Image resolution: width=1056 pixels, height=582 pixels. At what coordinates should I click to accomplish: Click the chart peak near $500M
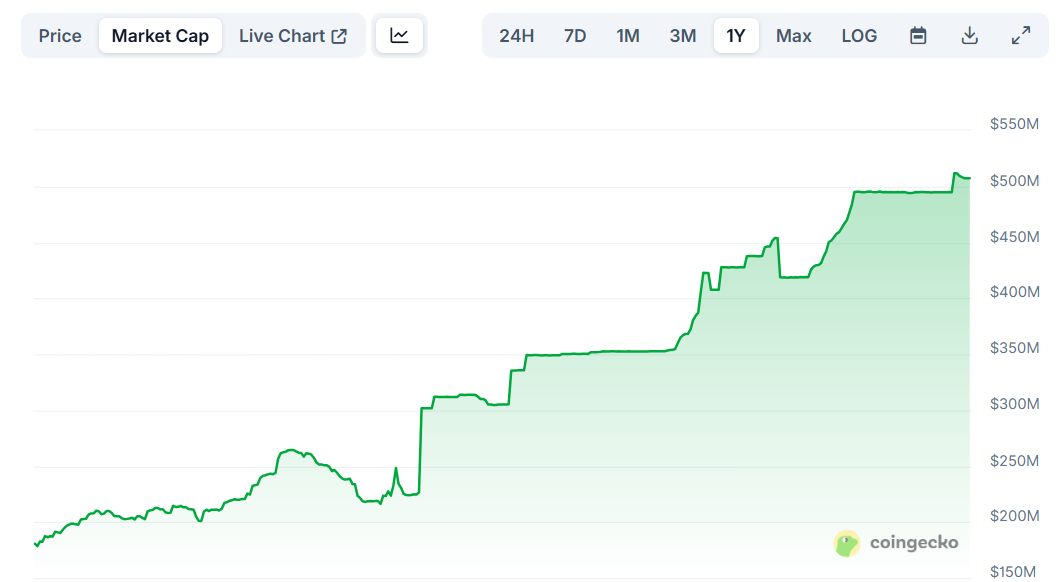tap(956, 174)
